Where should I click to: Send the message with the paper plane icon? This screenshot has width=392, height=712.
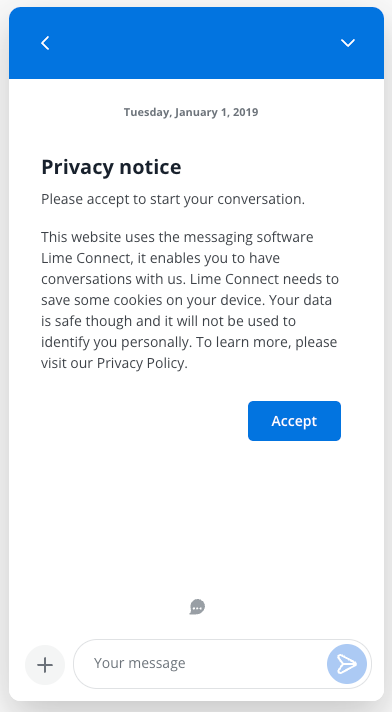(x=347, y=664)
